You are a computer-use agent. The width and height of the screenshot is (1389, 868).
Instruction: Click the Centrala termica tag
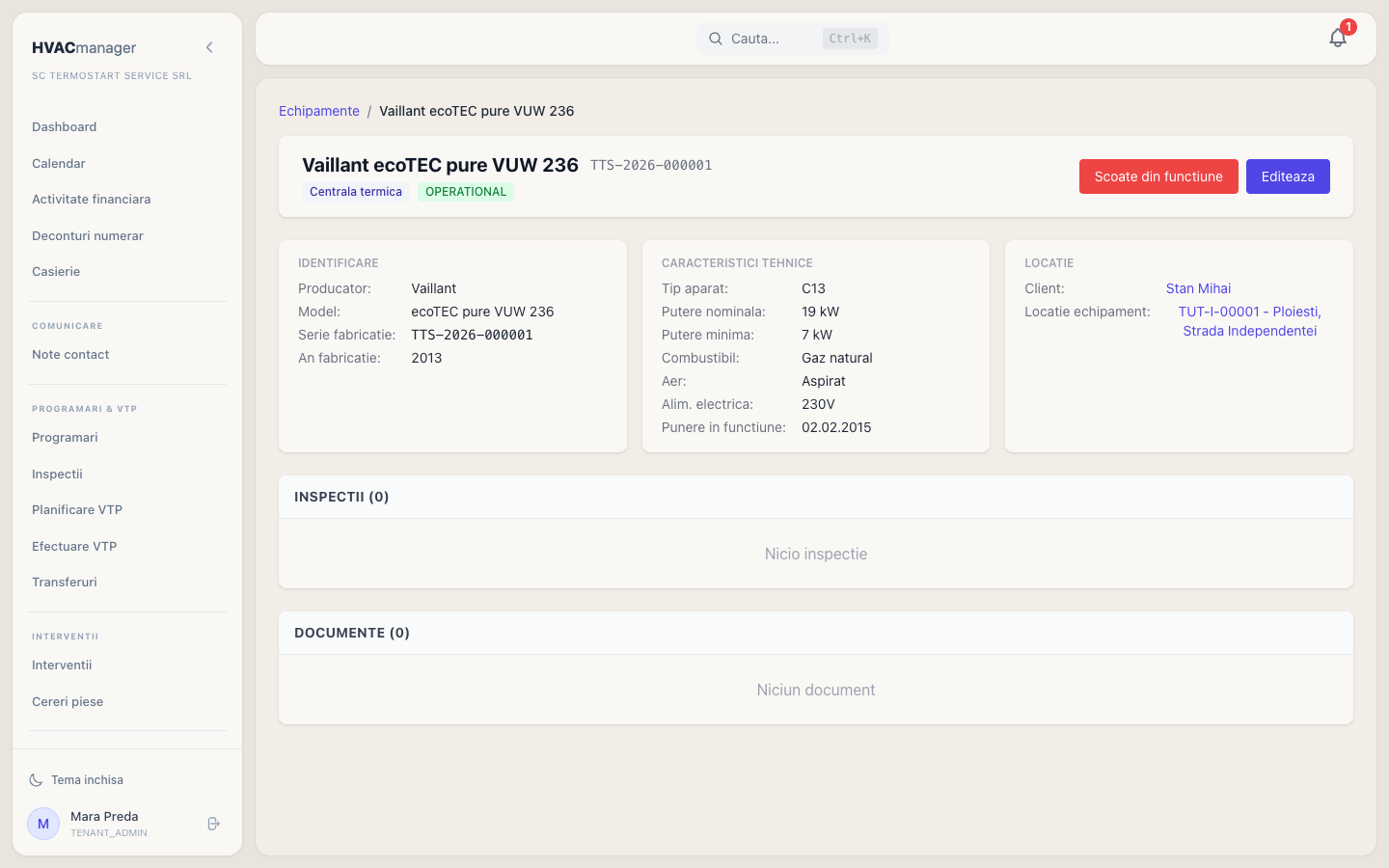tap(356, 192)
